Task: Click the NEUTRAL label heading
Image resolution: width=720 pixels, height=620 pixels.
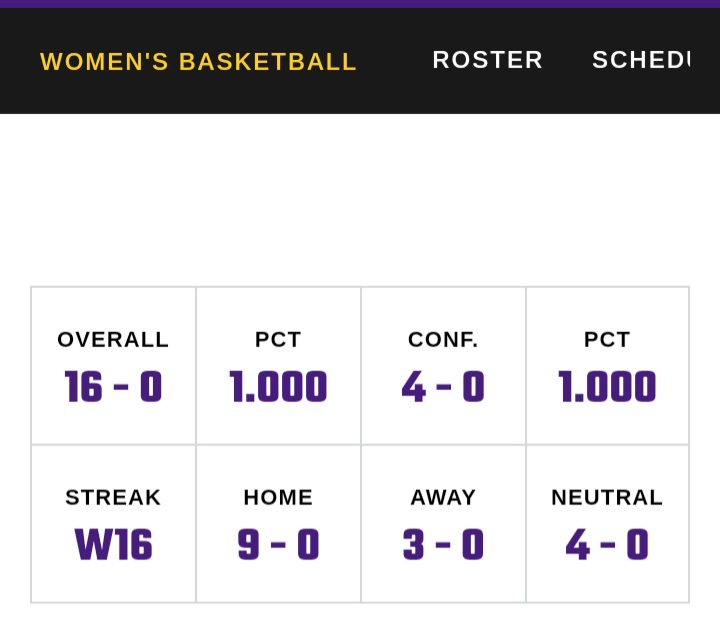Action: click(x=607, y=498)
